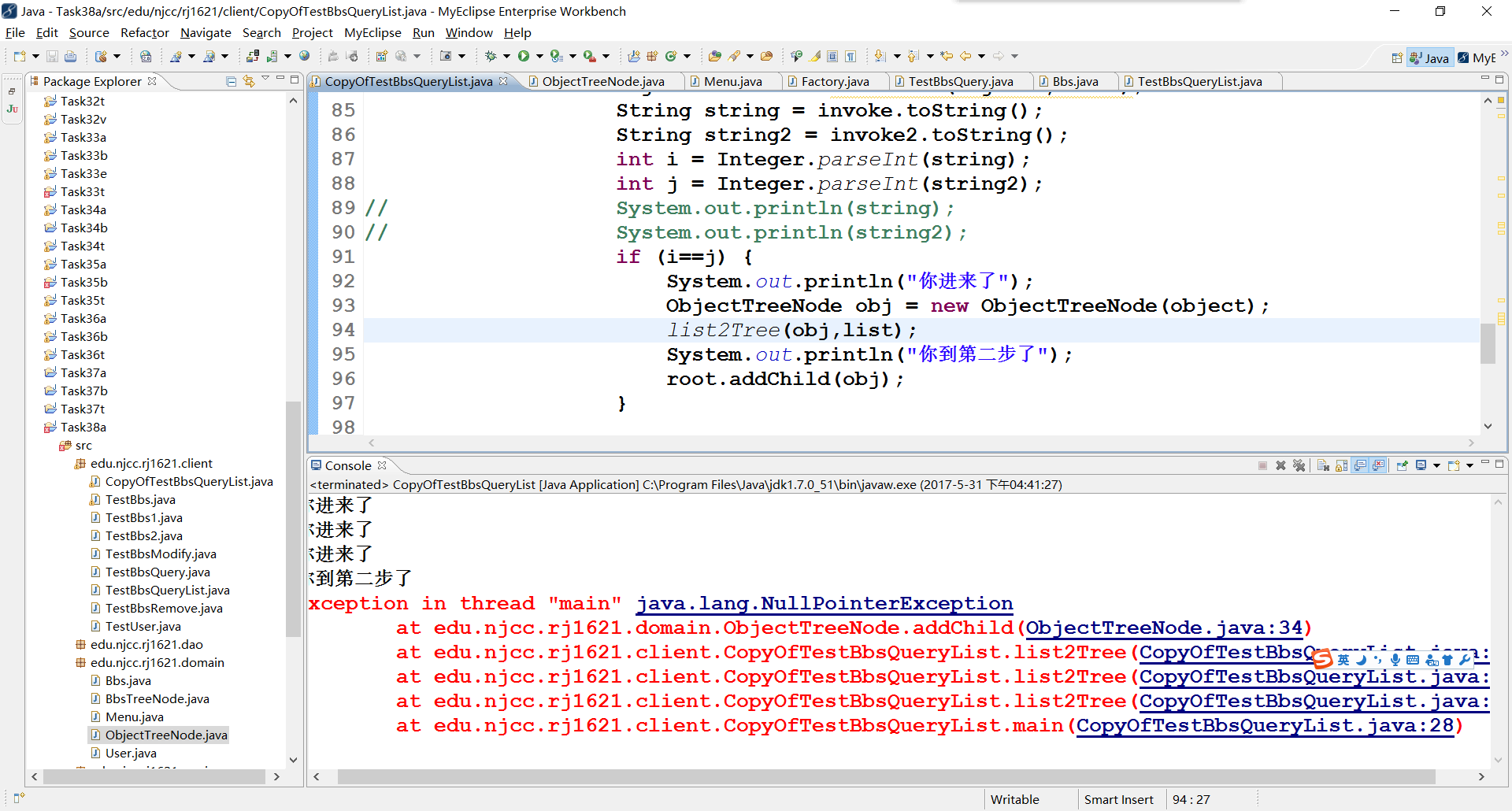
Task: Click the java.lang.NullPointerException link
Action: point(824,603)
